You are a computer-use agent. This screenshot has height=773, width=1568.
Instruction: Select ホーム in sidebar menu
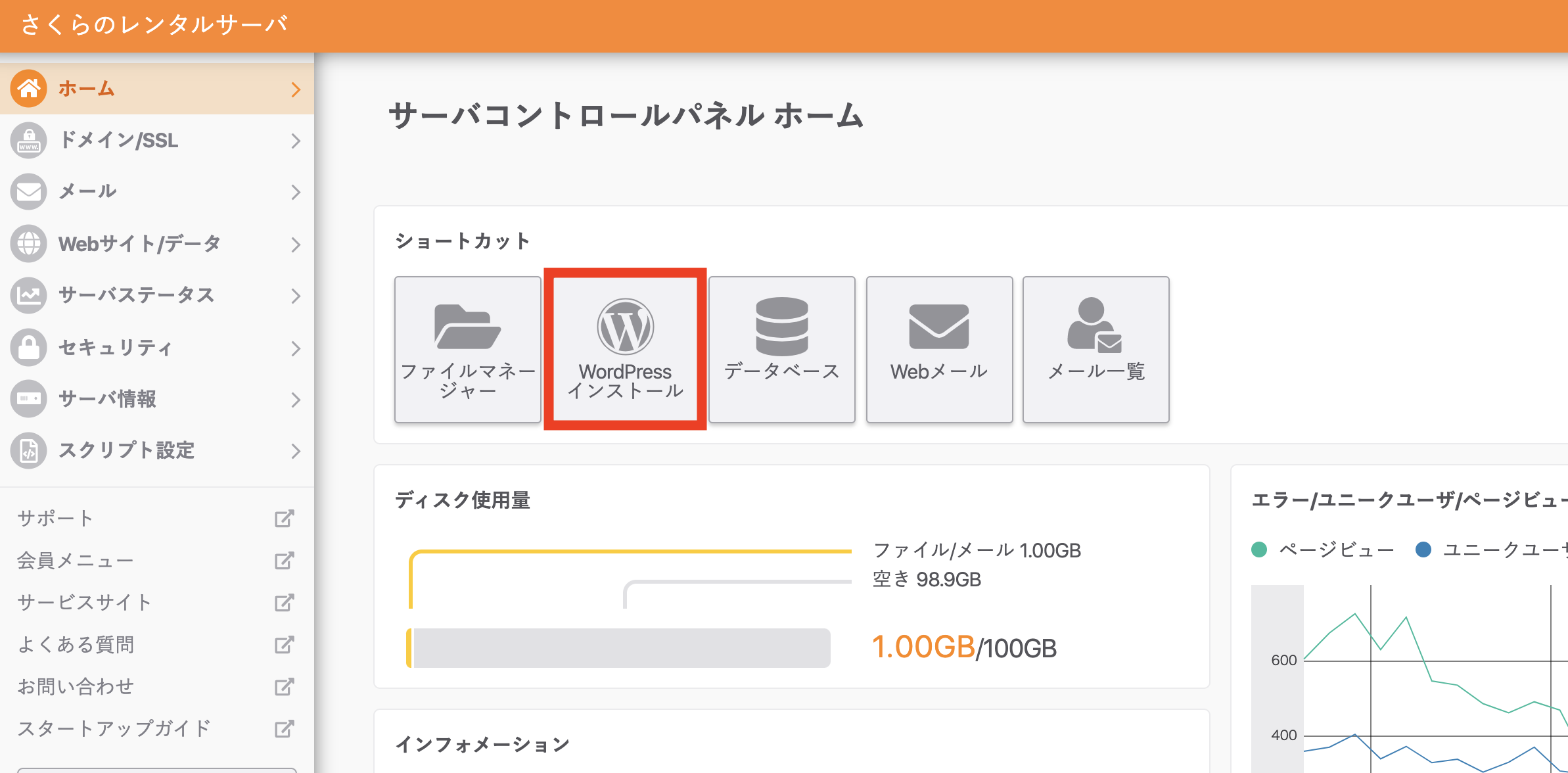click(157, 89)
